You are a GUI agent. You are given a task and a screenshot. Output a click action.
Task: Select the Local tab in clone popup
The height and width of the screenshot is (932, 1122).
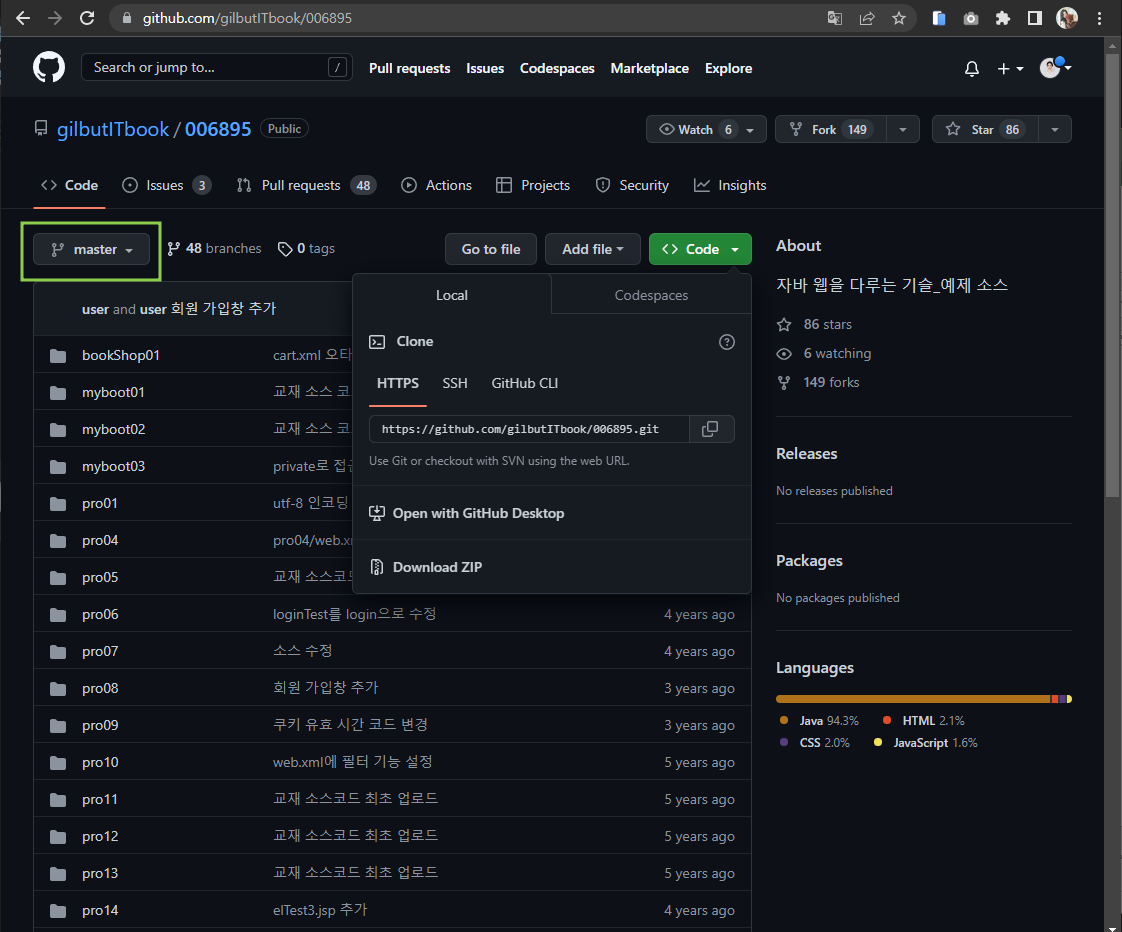[x=452, y=295]
